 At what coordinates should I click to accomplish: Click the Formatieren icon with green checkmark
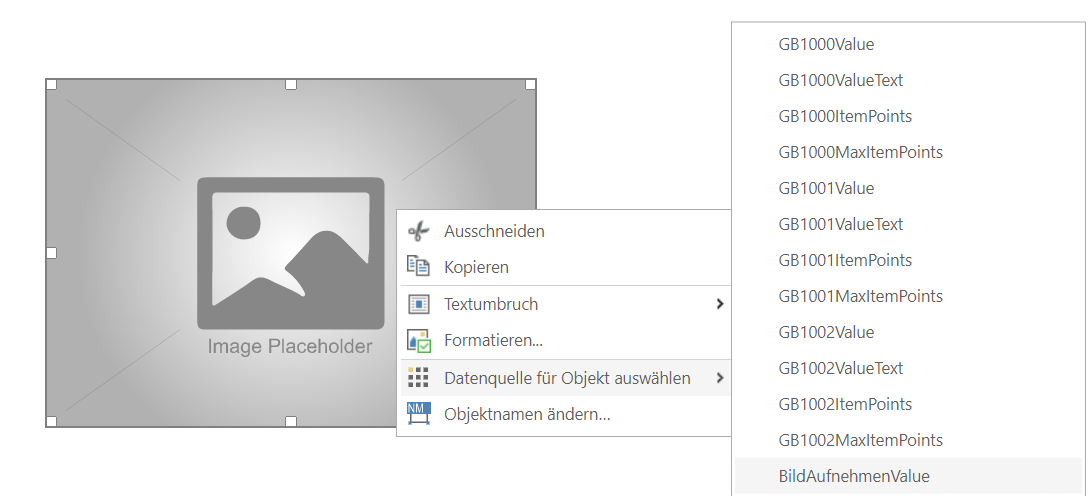(x=418, y=340)
